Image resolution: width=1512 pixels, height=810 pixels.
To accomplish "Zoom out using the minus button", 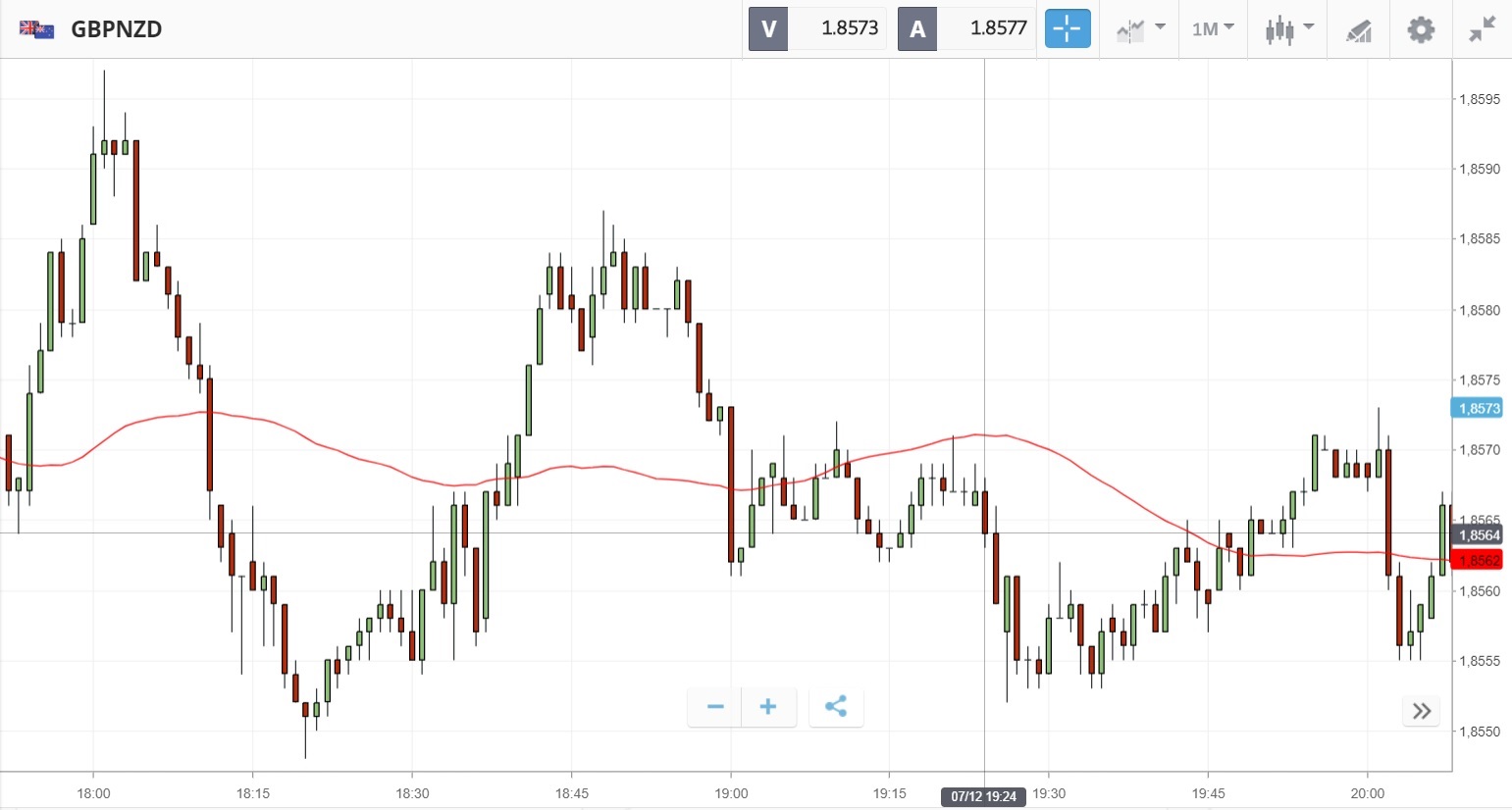I will pos(715,707).
